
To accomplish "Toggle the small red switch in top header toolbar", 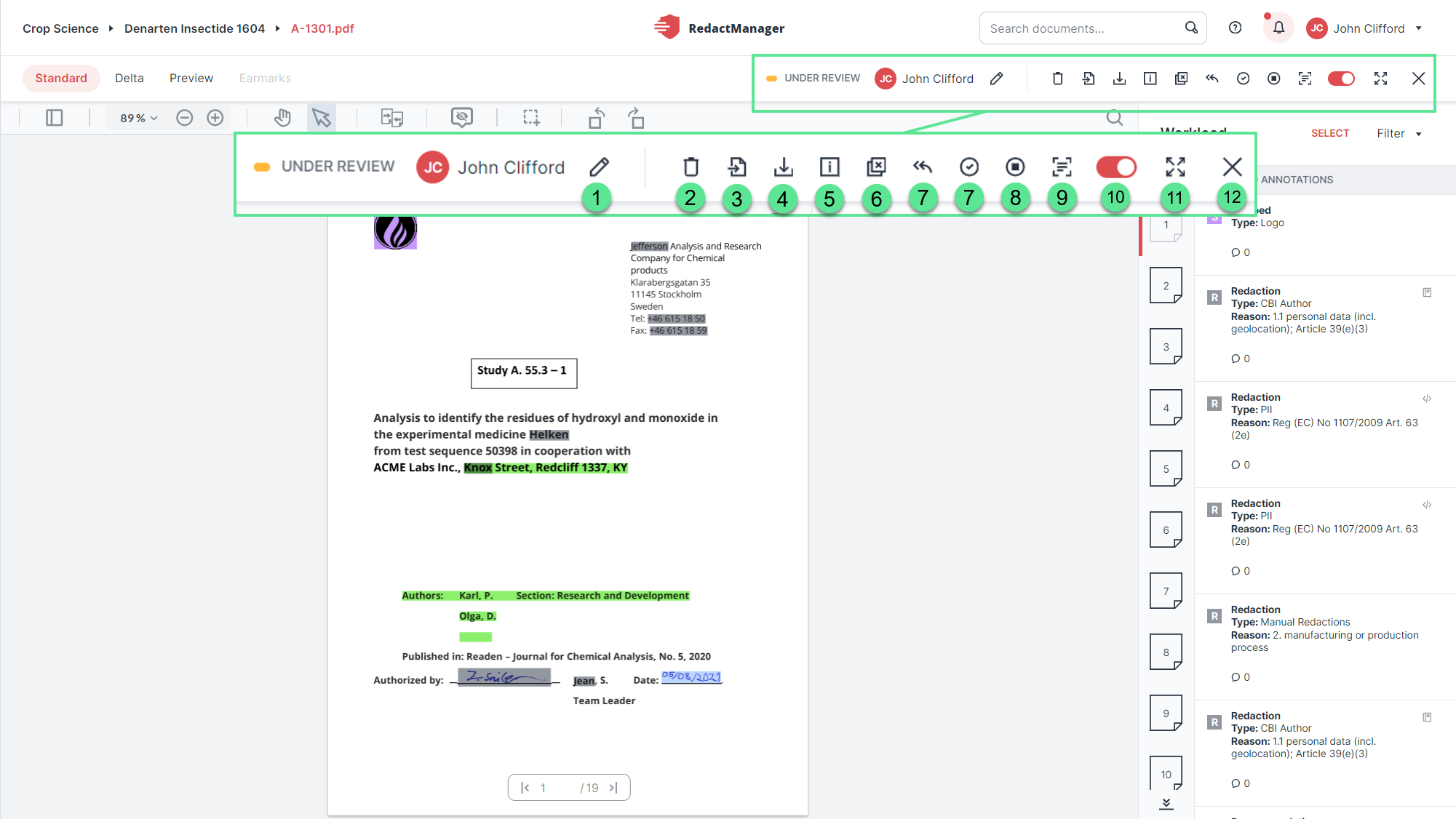I will click(1341, 79).
